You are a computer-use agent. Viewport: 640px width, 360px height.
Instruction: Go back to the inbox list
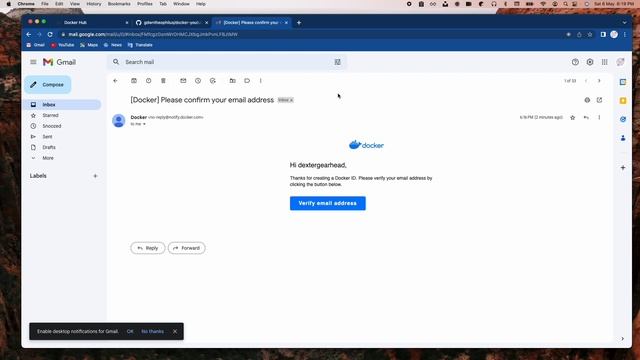pos(115,81)
